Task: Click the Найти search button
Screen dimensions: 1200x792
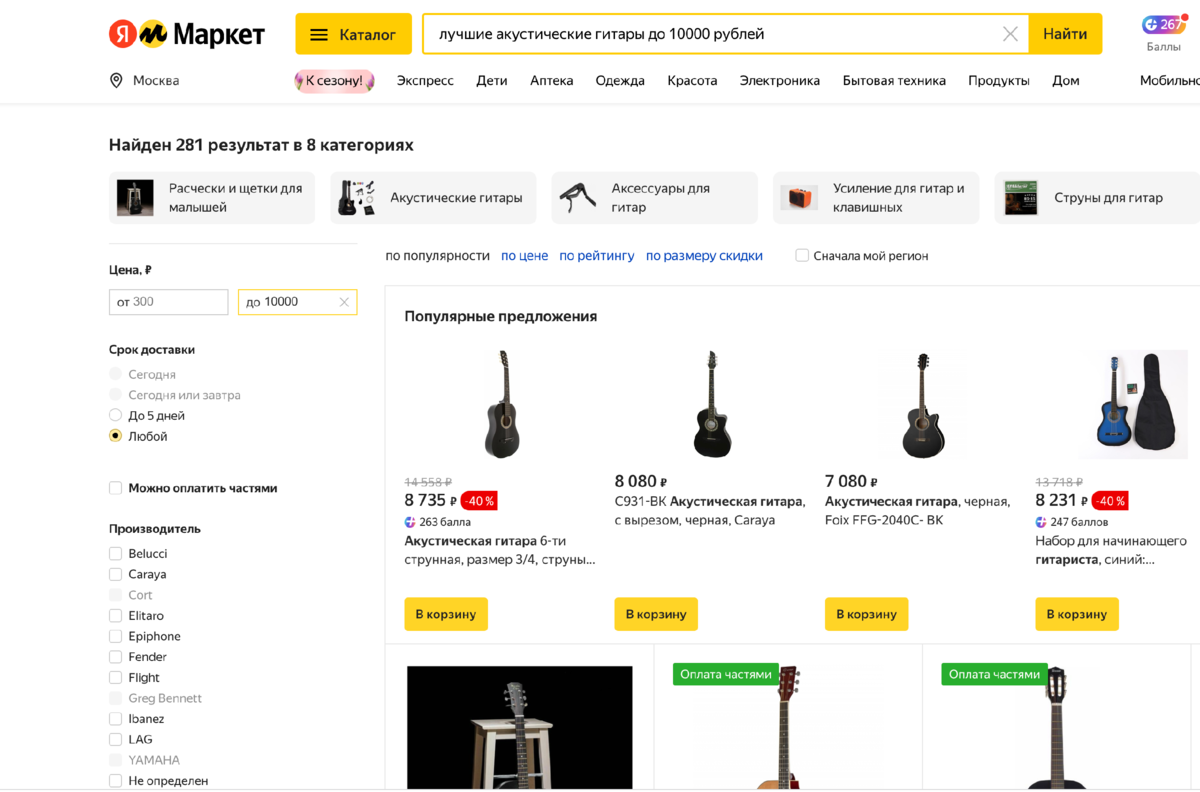Action: click(1064, 33)
